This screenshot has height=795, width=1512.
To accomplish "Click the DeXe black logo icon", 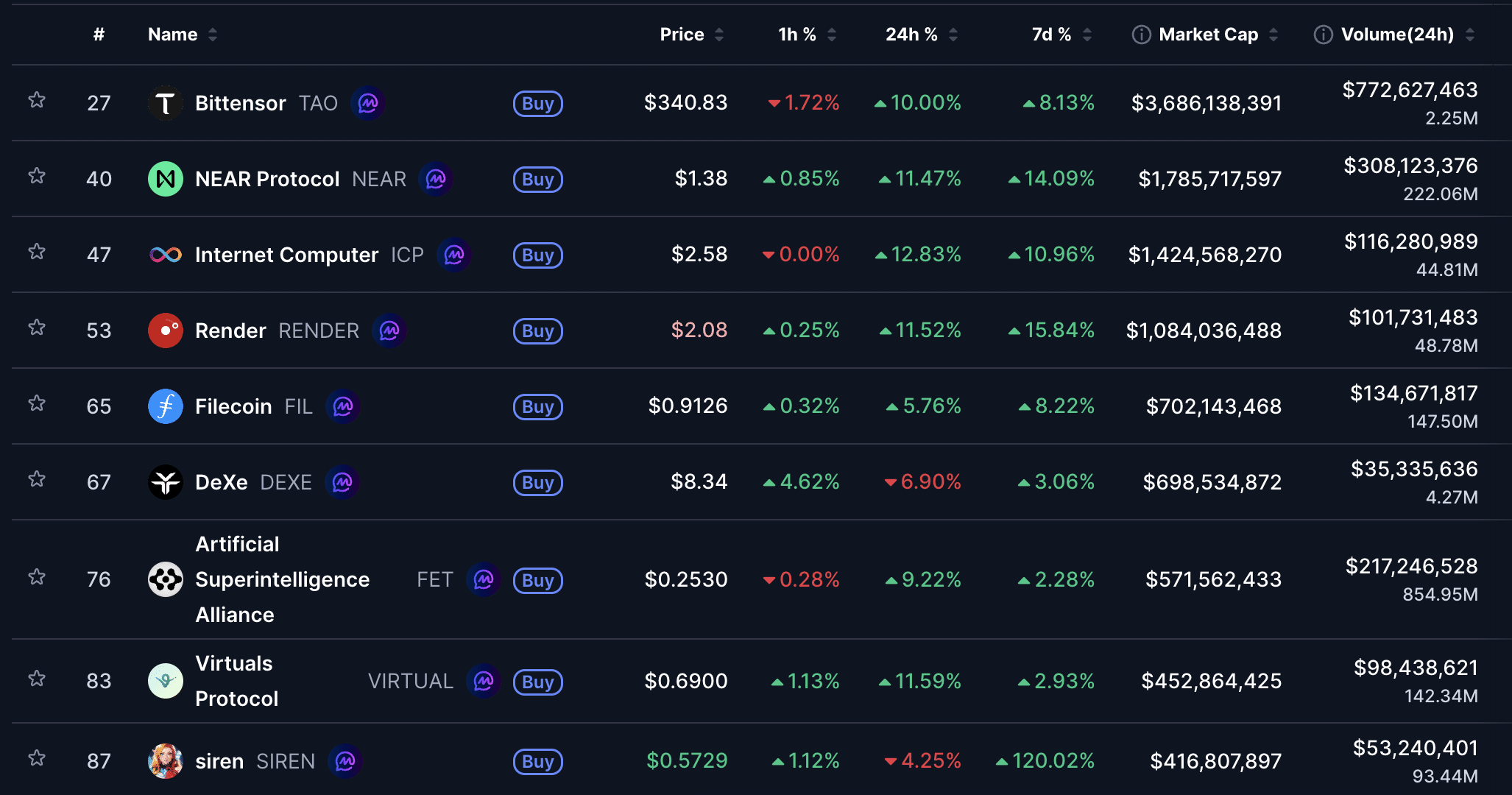I will [x=166, y=482].
